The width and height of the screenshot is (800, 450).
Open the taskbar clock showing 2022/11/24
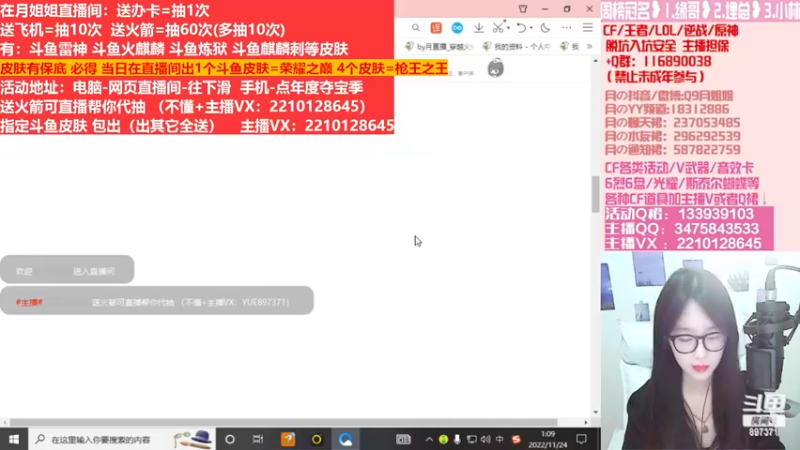point(547,439)
